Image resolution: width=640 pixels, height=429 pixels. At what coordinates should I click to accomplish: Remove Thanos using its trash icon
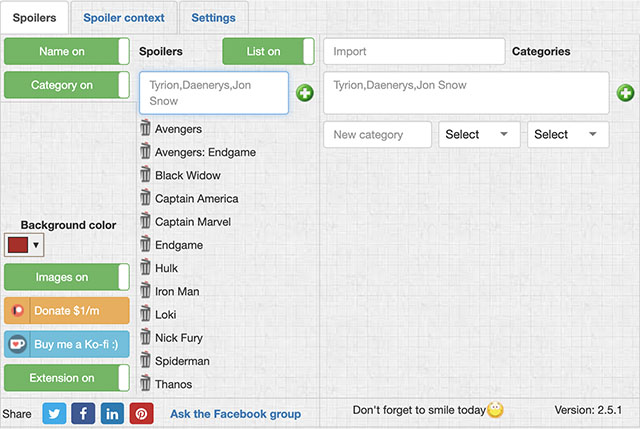point(145,384)
